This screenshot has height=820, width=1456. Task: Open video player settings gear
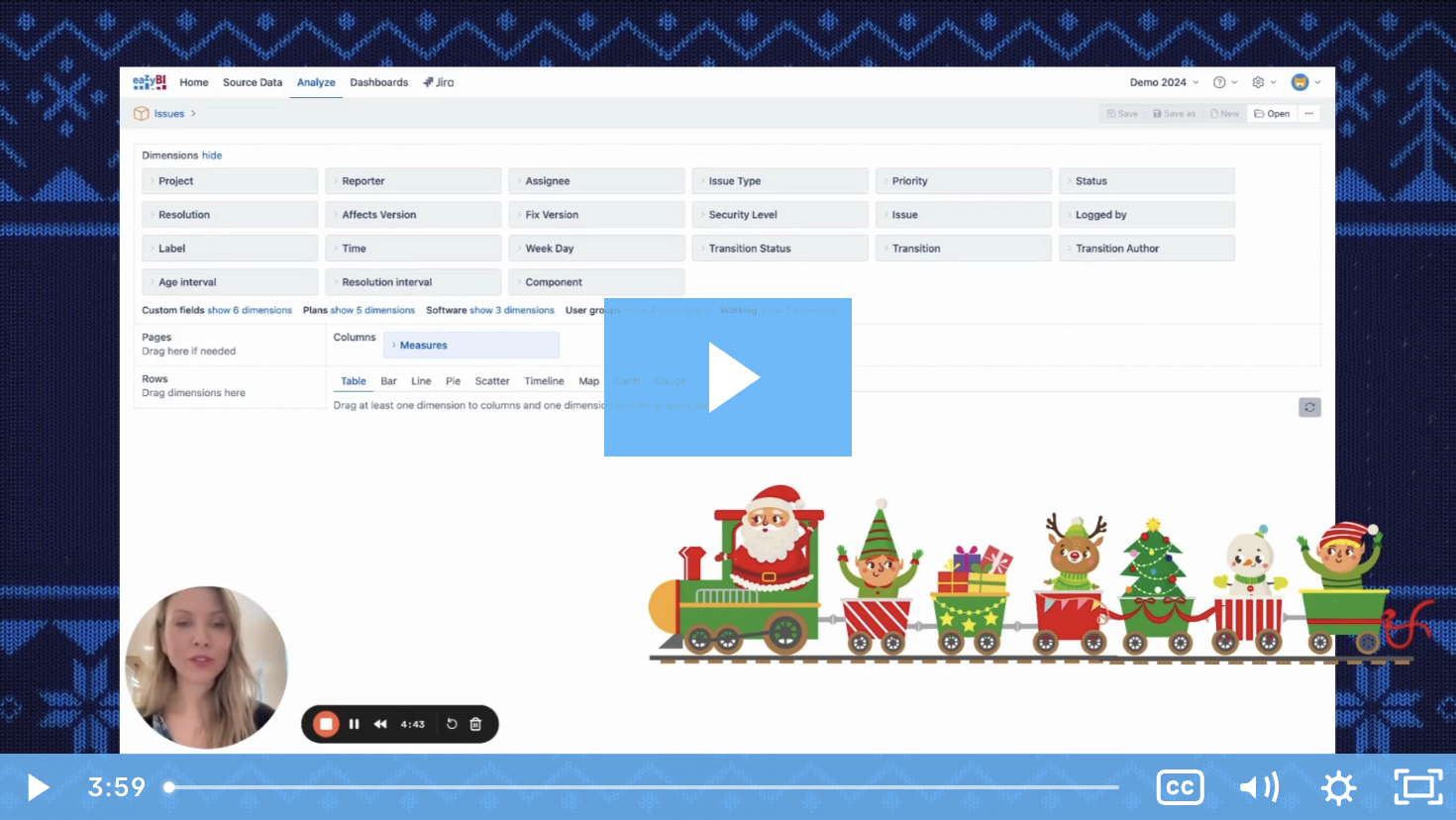pos(1339,787)
